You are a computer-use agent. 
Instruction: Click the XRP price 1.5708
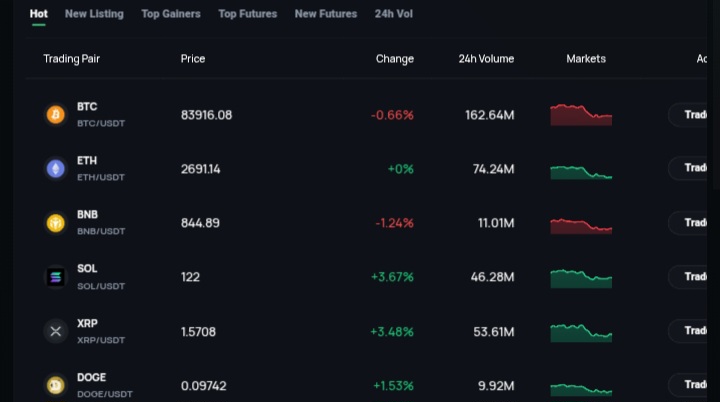point(198,332)
